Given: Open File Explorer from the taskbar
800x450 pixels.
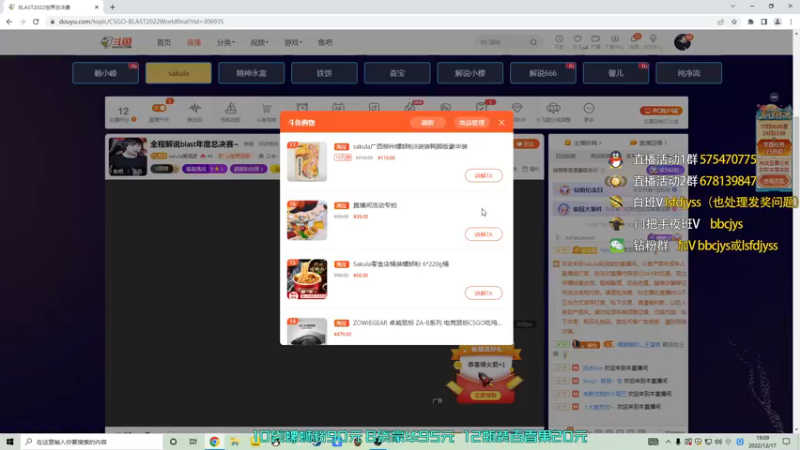Looking at the screenshot, I should (235, 441).
